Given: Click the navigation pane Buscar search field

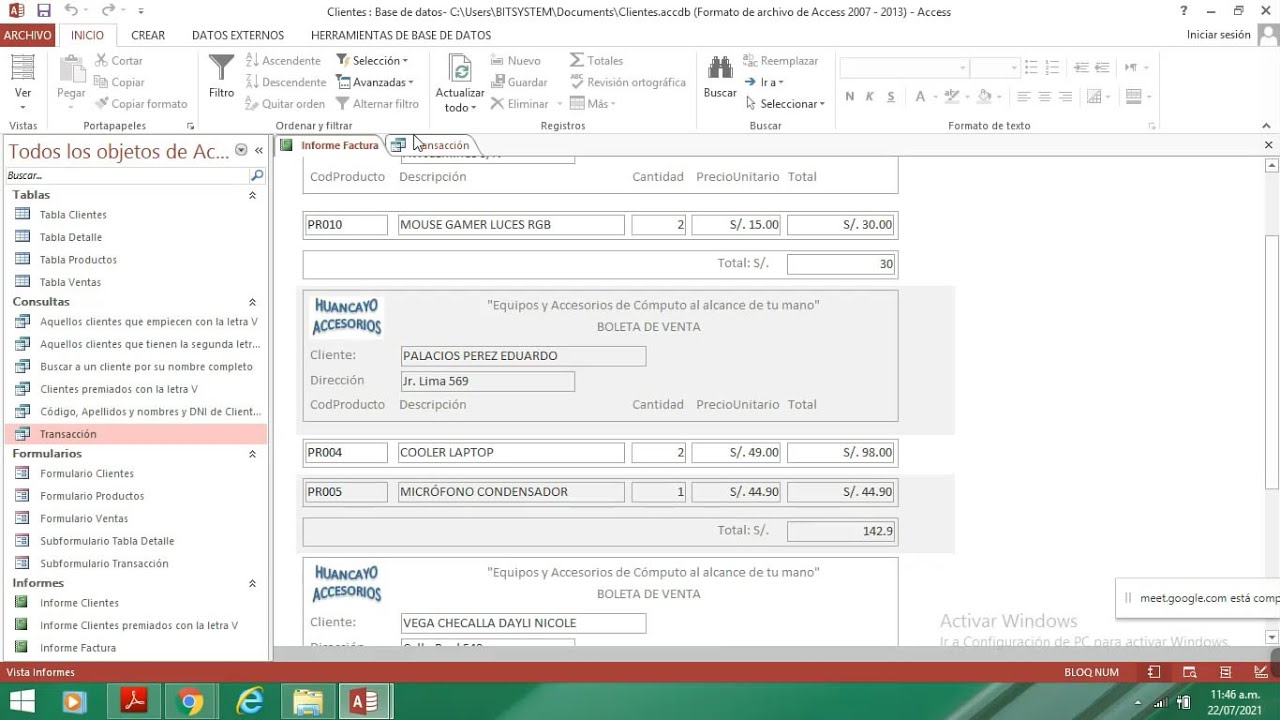Looking at the screenshot, I should point(127,175).
